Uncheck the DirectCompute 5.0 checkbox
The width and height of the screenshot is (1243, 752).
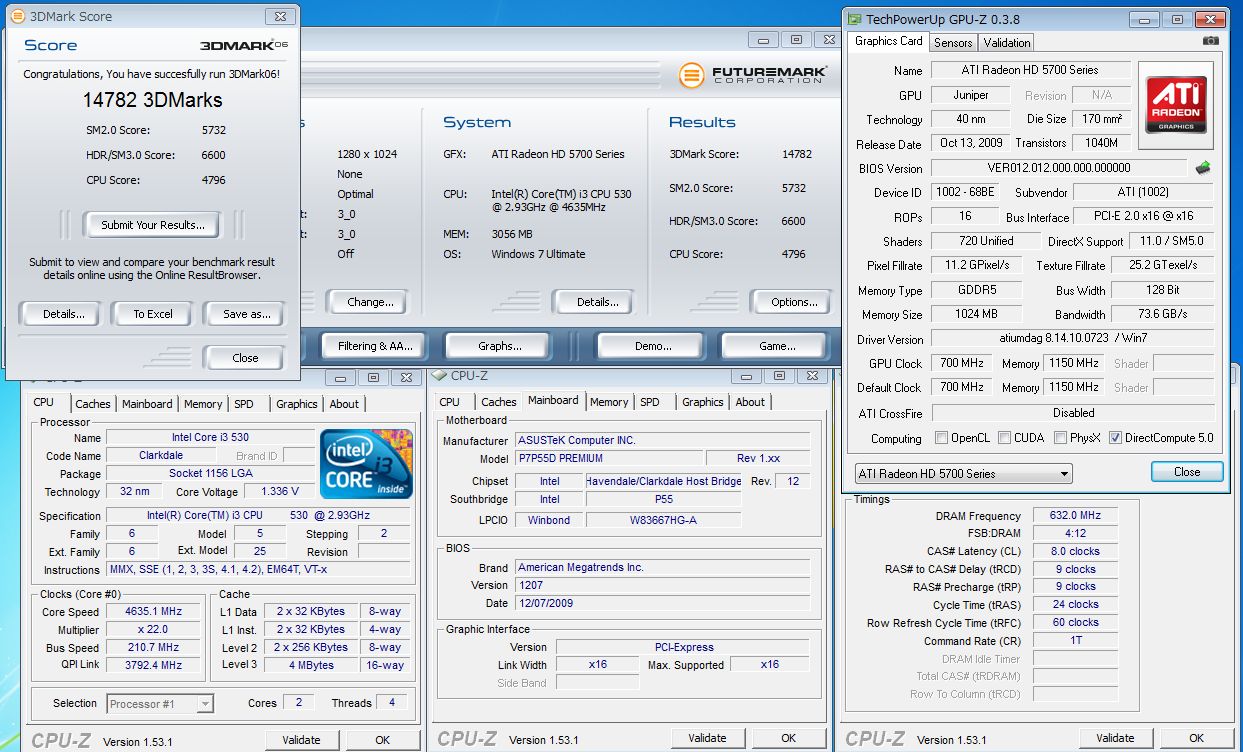point(1115,438)
